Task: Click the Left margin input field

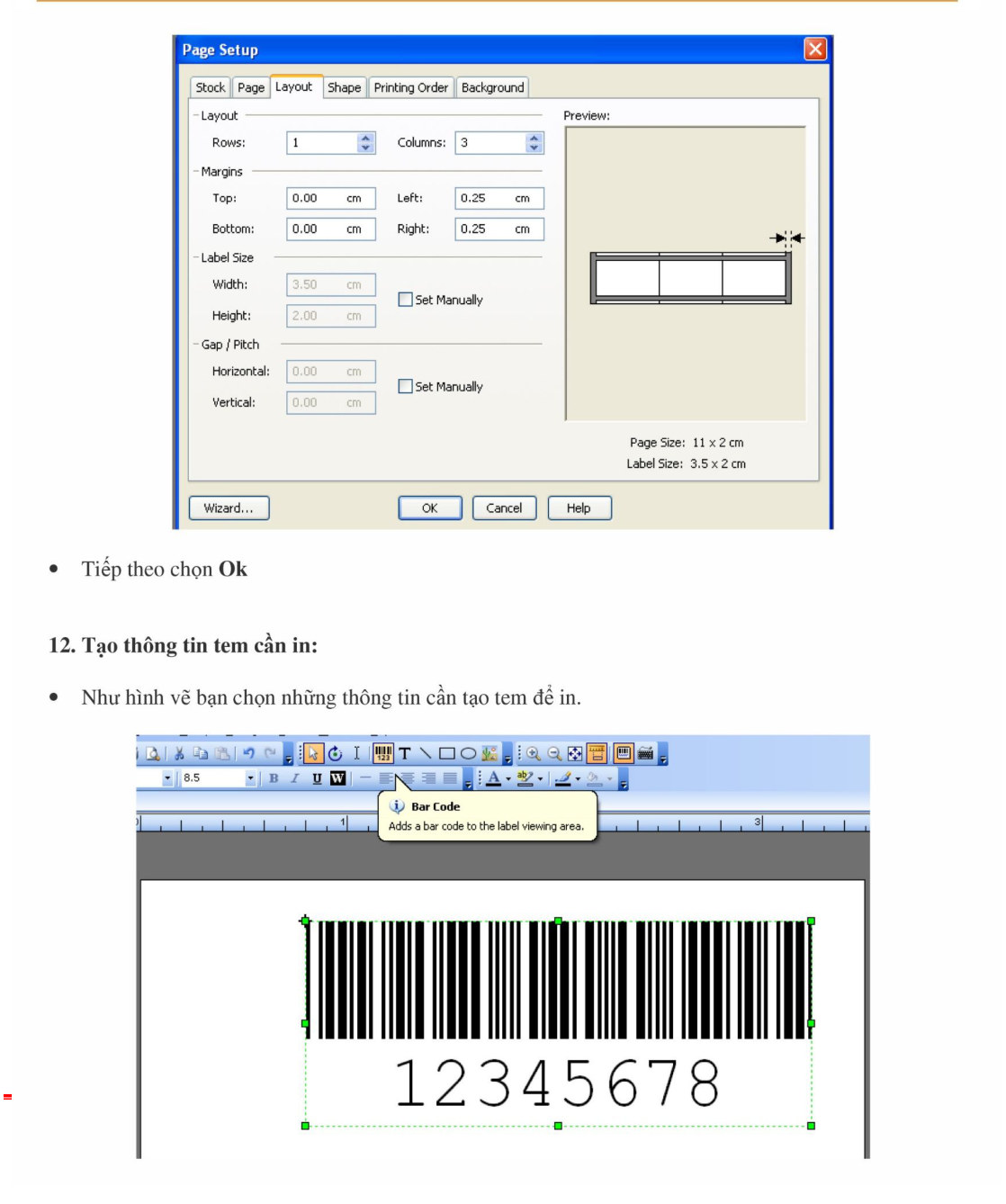Action: [x=499, y=198]
